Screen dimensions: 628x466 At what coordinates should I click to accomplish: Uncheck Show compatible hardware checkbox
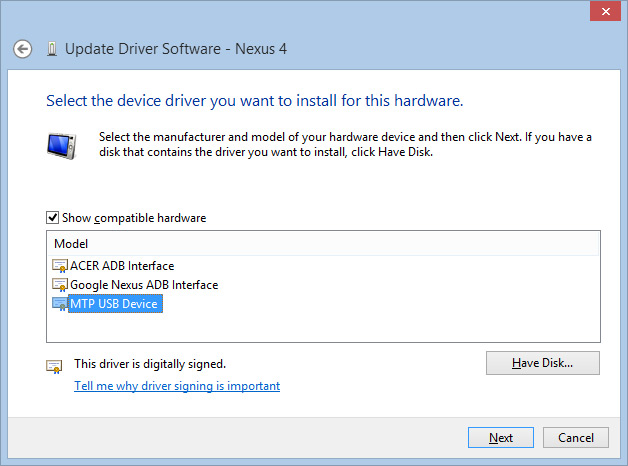(x=52, y=217)
